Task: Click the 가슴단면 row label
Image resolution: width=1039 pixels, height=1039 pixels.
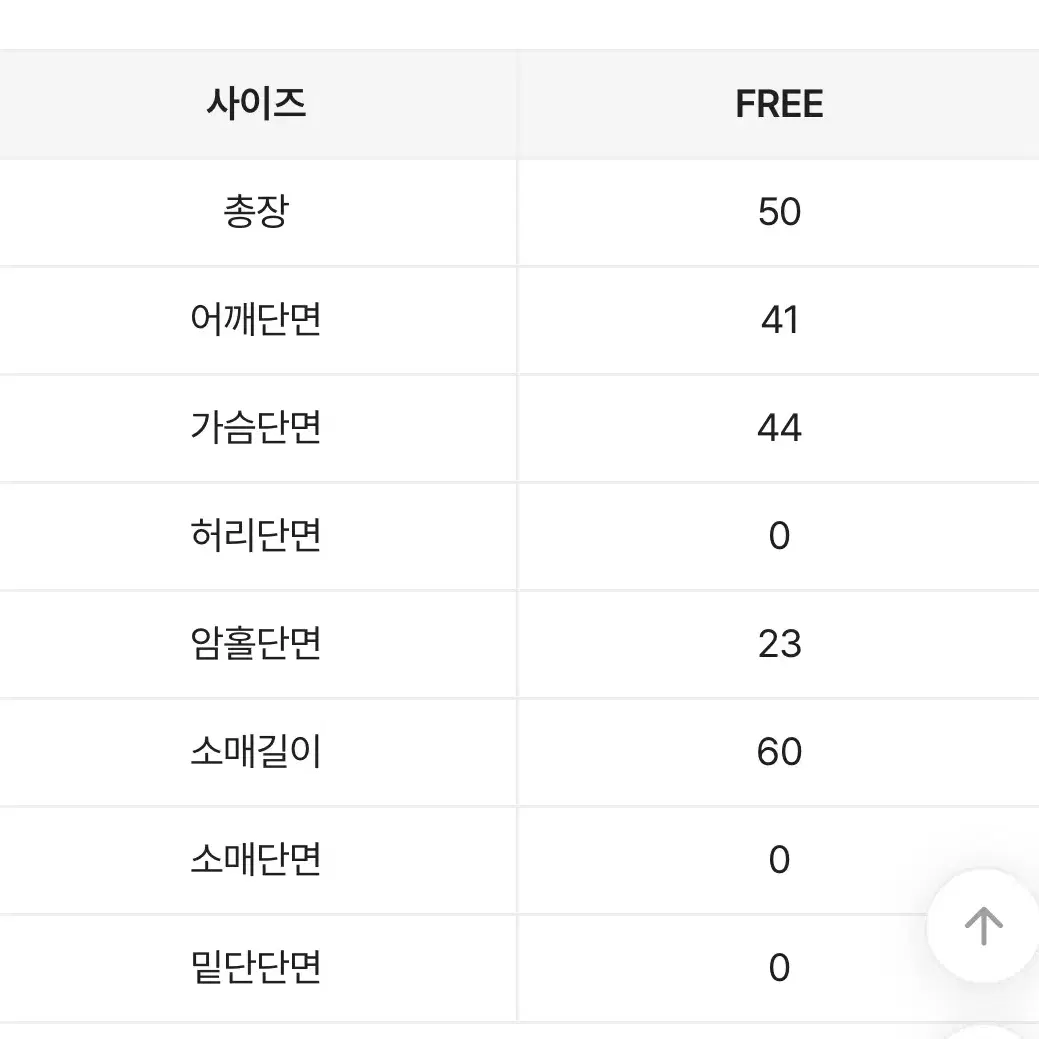Action: (x=256, y=427)
